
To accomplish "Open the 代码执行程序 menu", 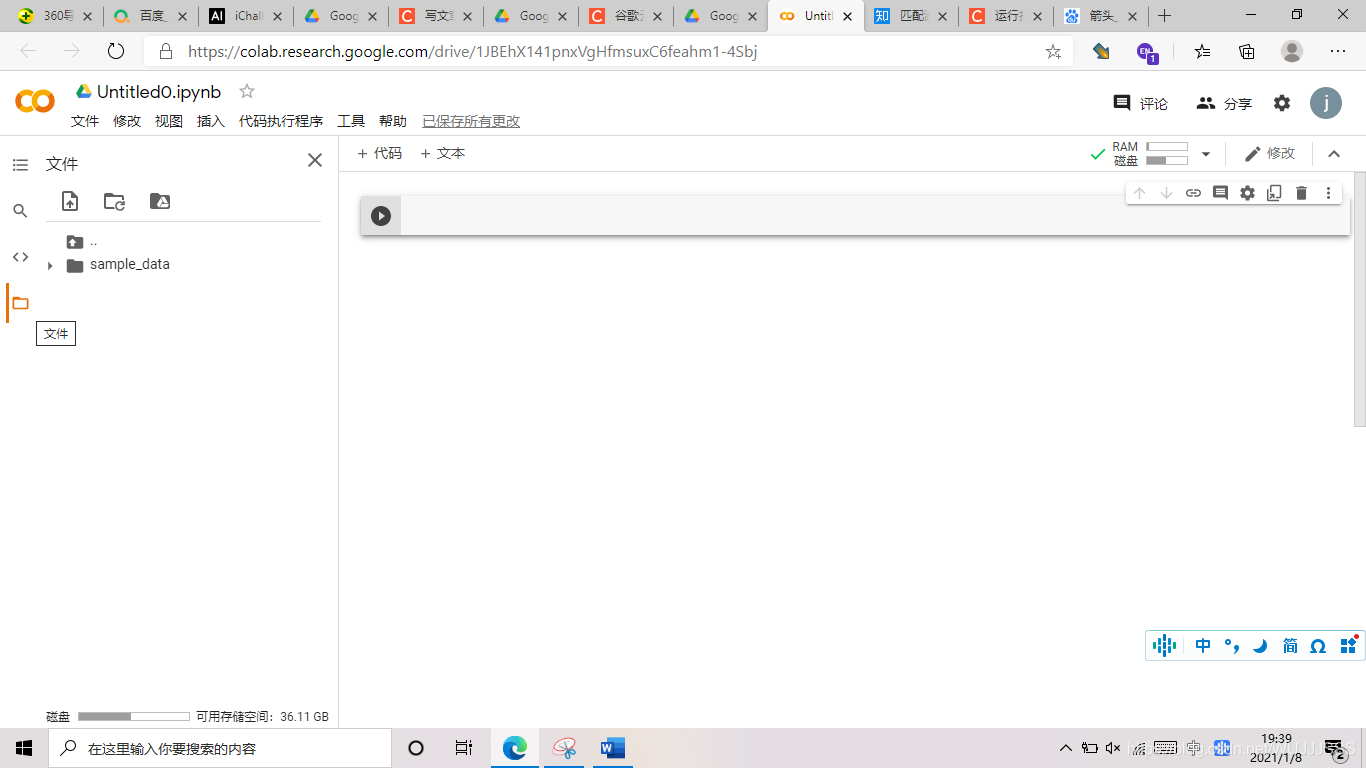I will coord(281,121).
